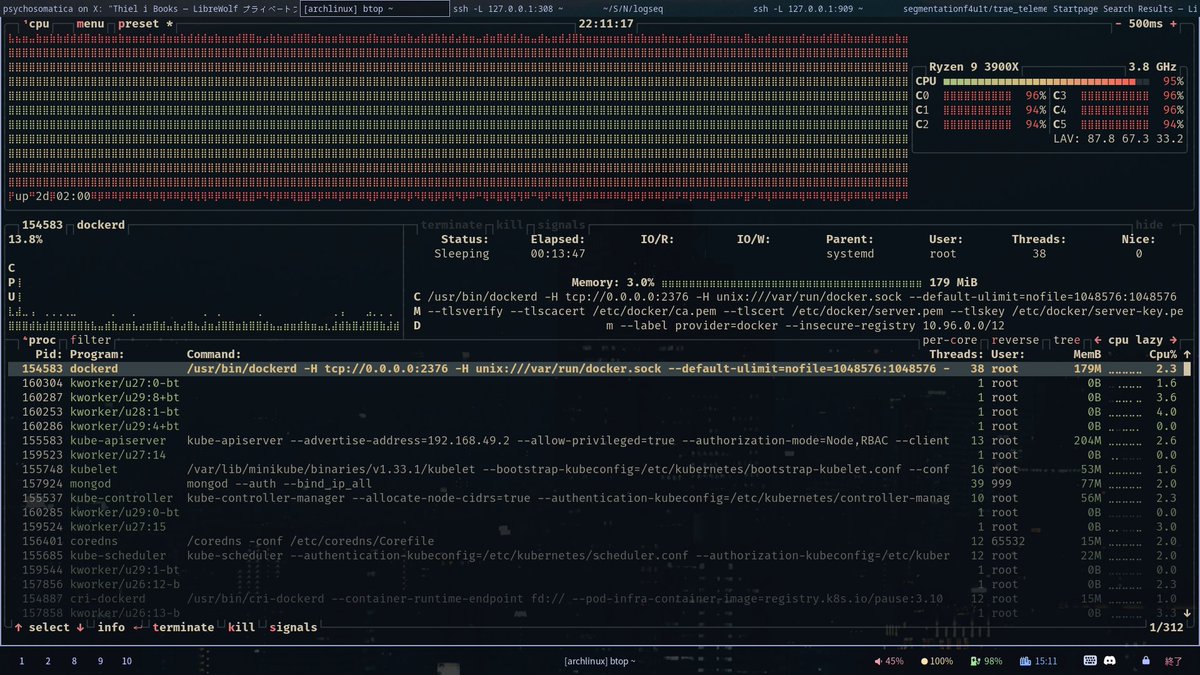Switch to workspace 2
1200x675 pixels.
(47, 661)
